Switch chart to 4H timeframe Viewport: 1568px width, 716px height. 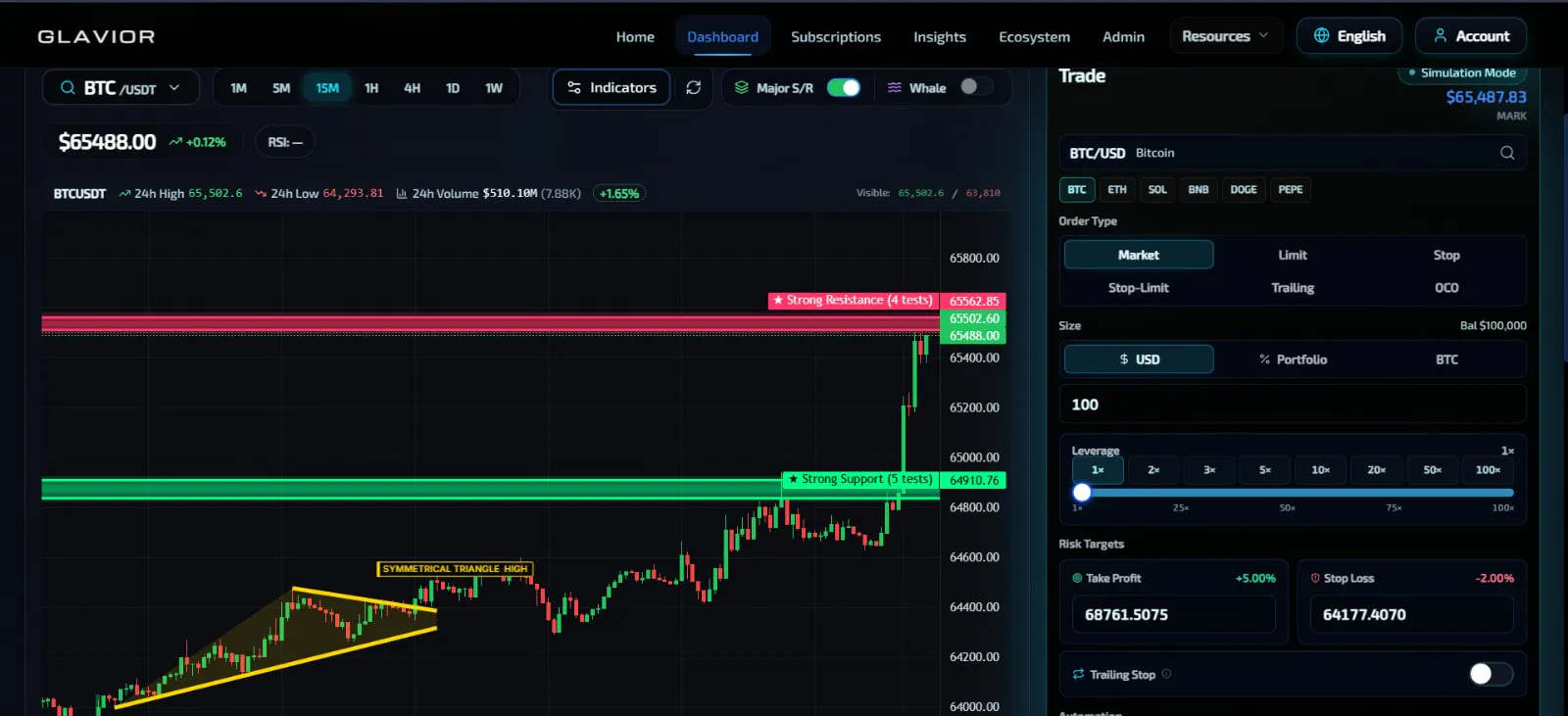(x=413, y=88)
